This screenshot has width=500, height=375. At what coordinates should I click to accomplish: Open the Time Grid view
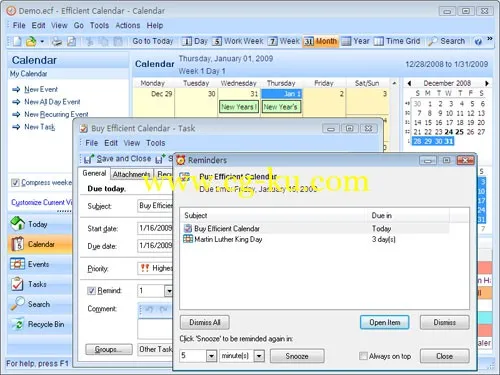click(x=397, y=41)
